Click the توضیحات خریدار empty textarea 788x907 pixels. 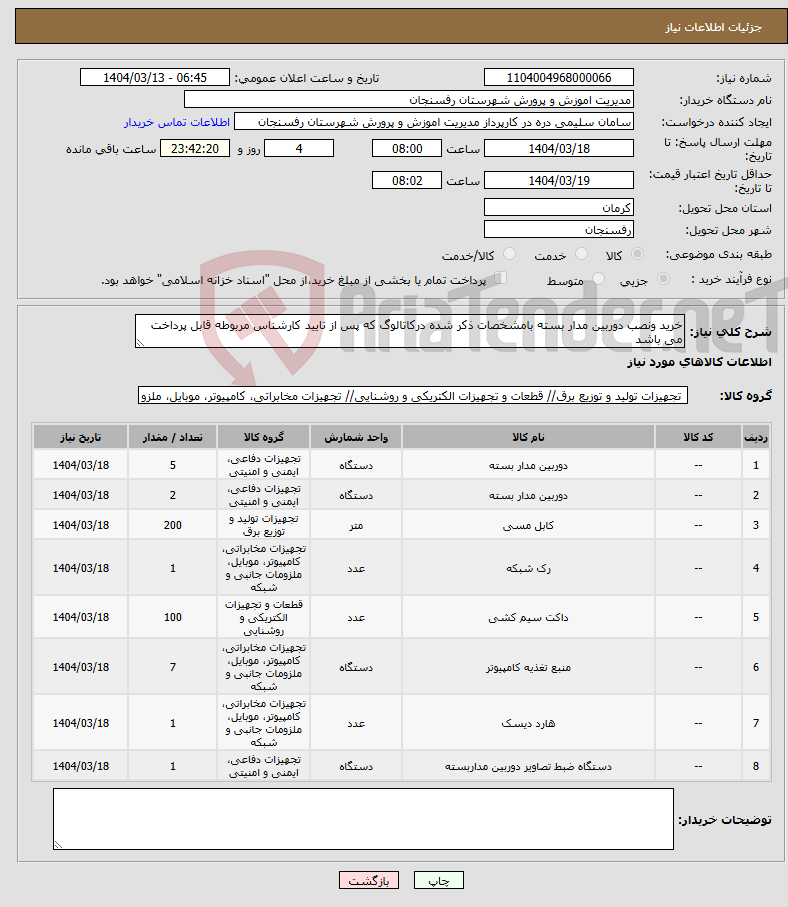point(363,818)
